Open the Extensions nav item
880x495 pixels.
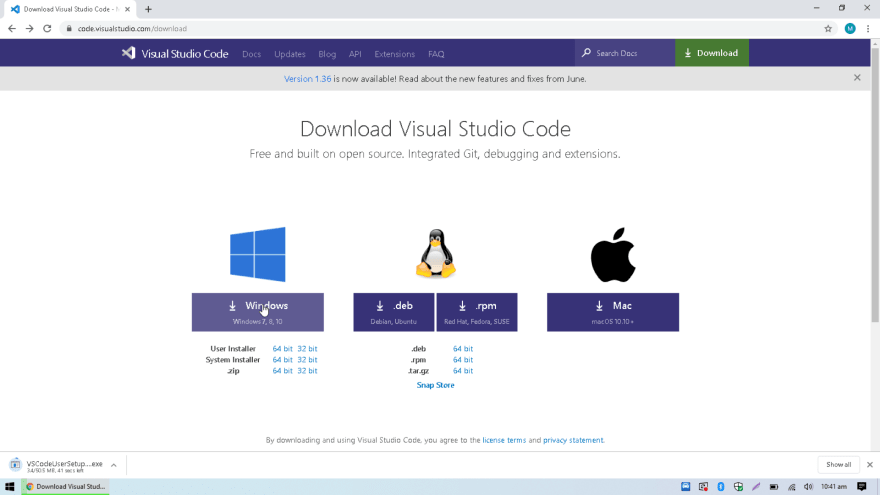395,54
